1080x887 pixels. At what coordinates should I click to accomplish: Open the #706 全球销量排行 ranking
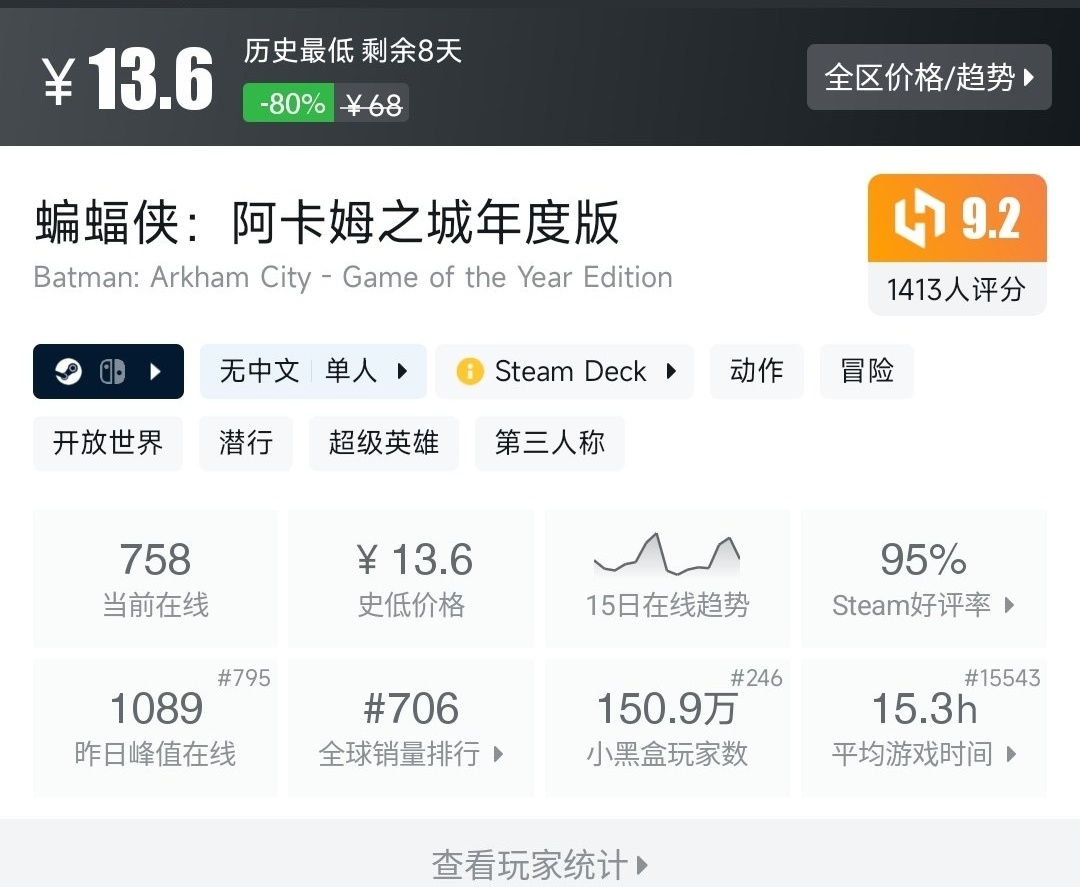click(411, 728)
